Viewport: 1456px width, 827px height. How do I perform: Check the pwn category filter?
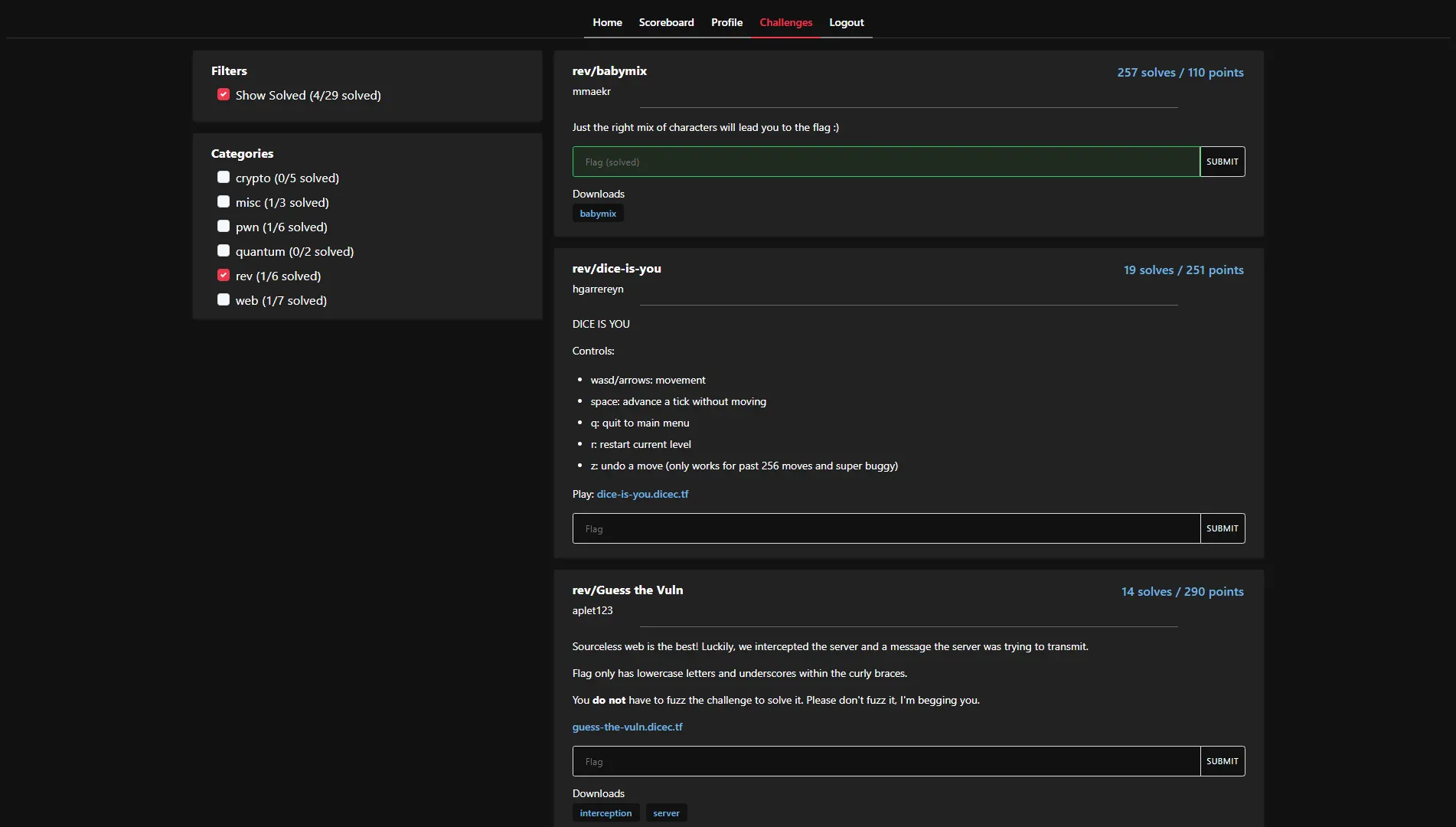[224, 227]
